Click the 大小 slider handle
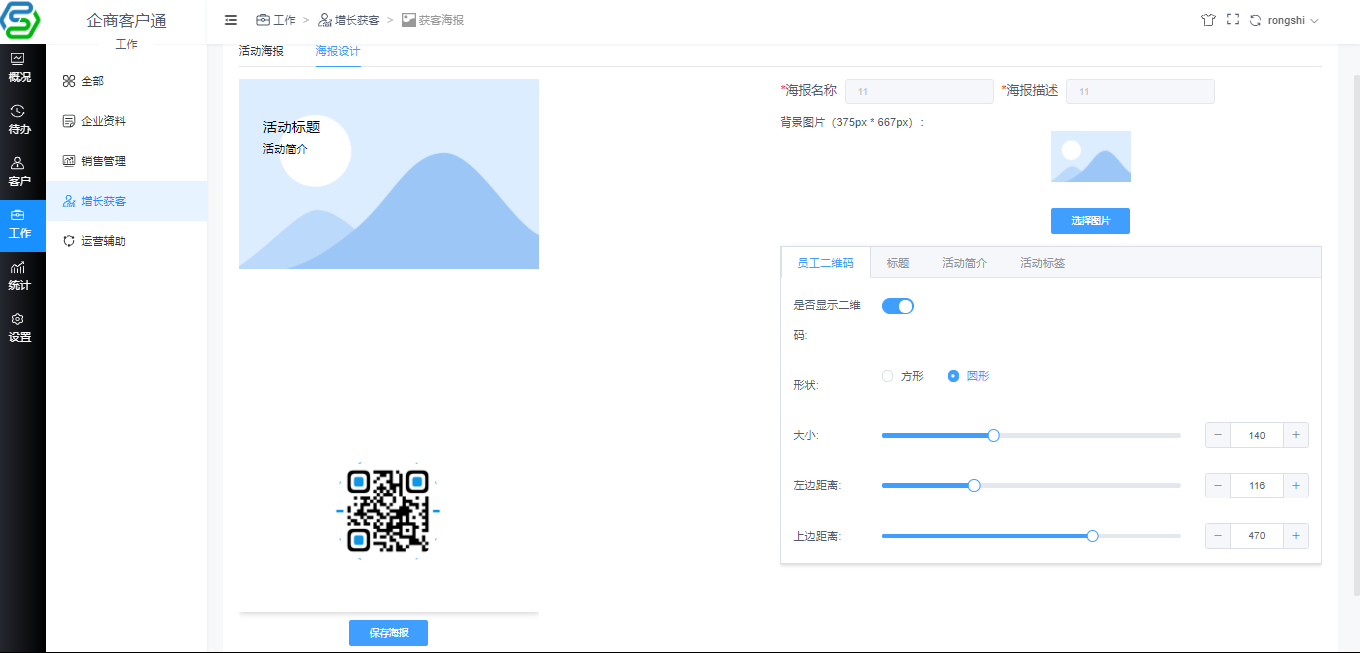 pos(993,435)
